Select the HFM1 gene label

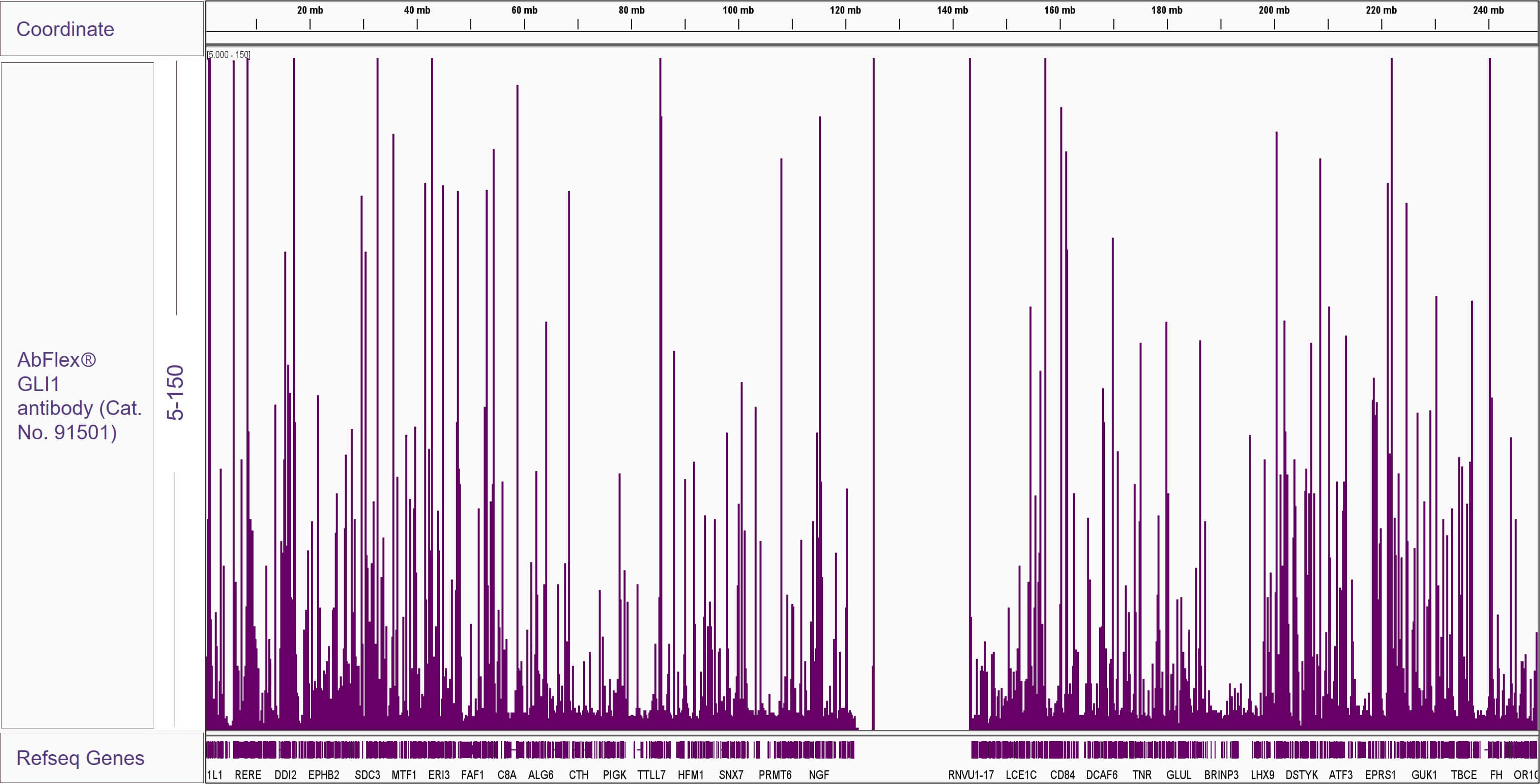coord(691,774)
